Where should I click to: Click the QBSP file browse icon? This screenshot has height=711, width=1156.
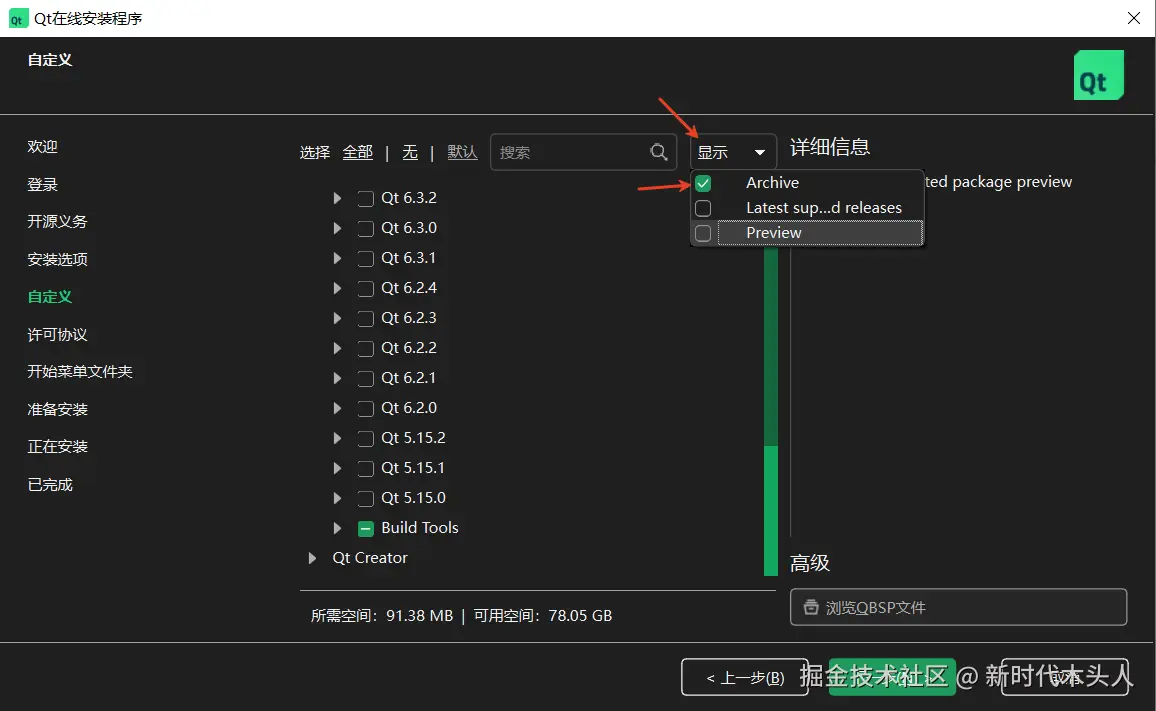coord(811,607)
